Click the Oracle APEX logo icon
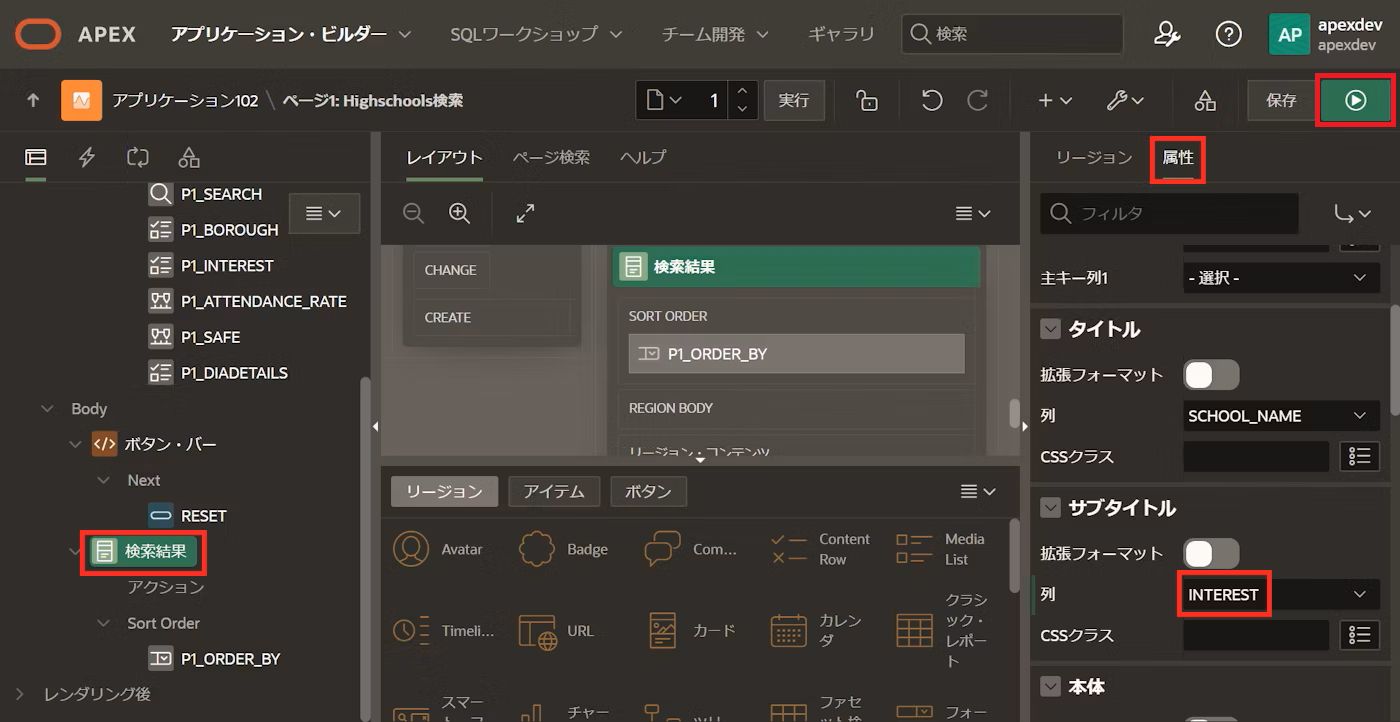1400x722 pixels. [x=37, y=34]
